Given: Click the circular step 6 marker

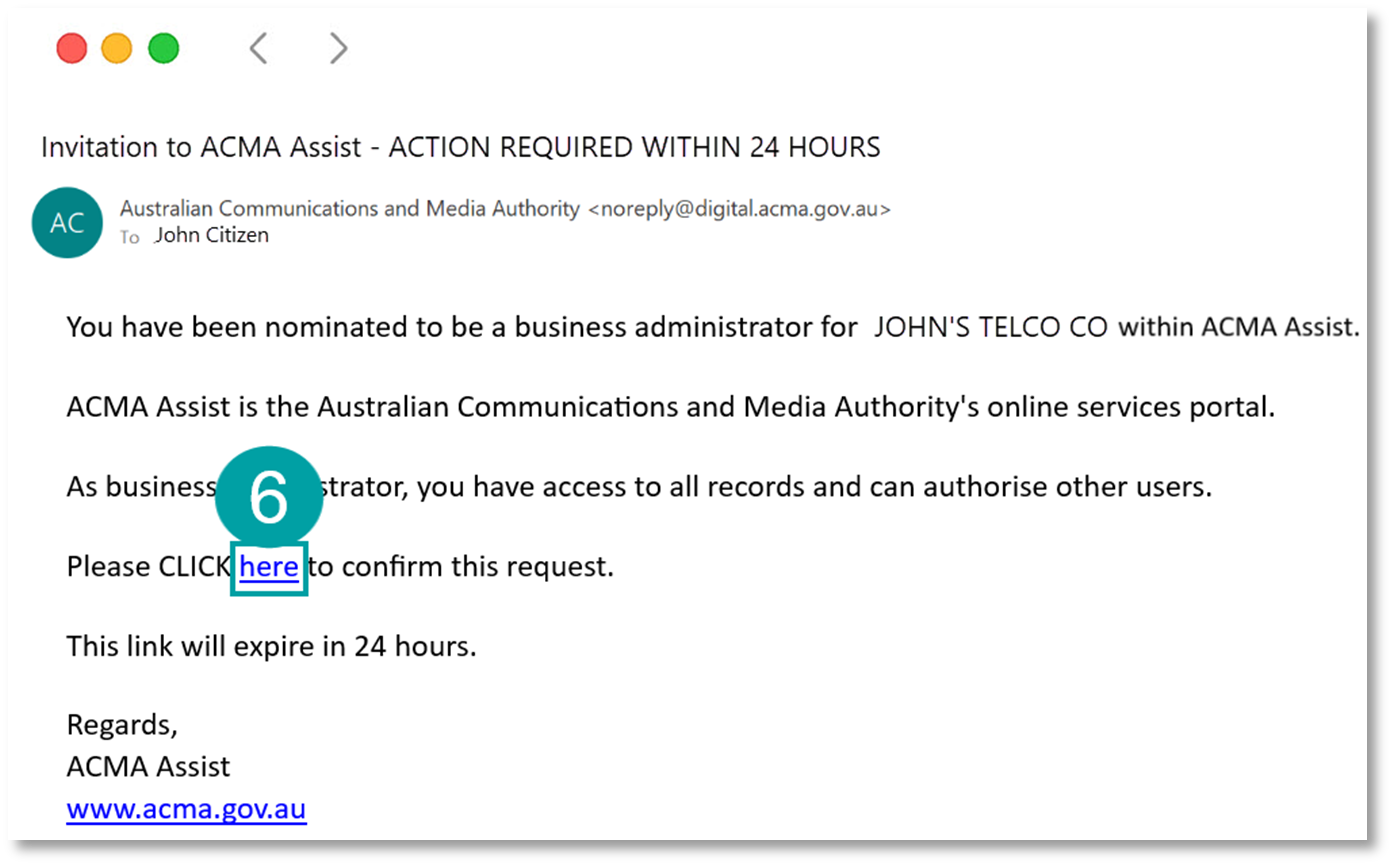Looking at the screenshot, I should (269, 495).
